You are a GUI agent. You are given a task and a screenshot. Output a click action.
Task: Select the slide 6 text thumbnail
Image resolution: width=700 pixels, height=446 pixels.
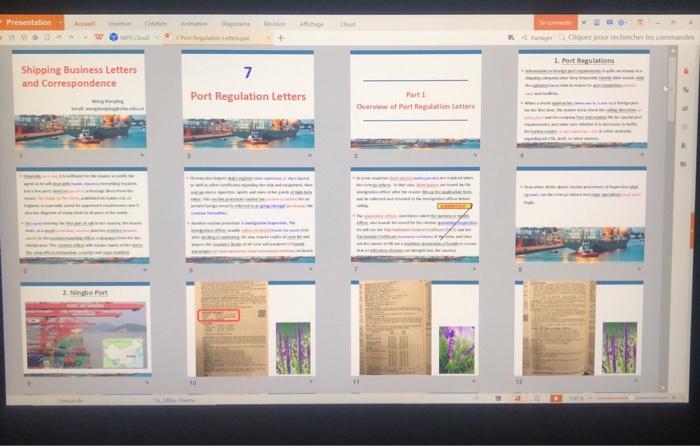coord(250,215)
